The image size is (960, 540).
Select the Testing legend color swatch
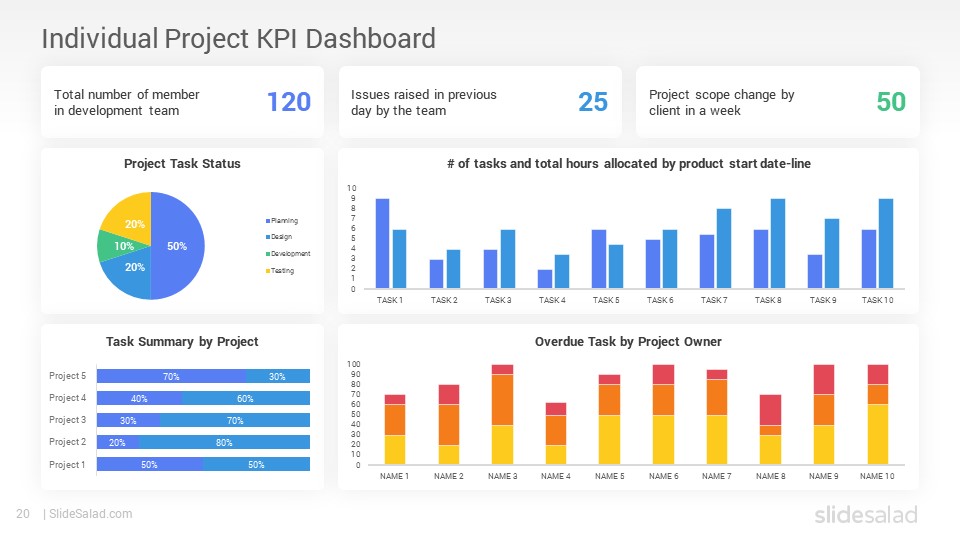point(268,271)
